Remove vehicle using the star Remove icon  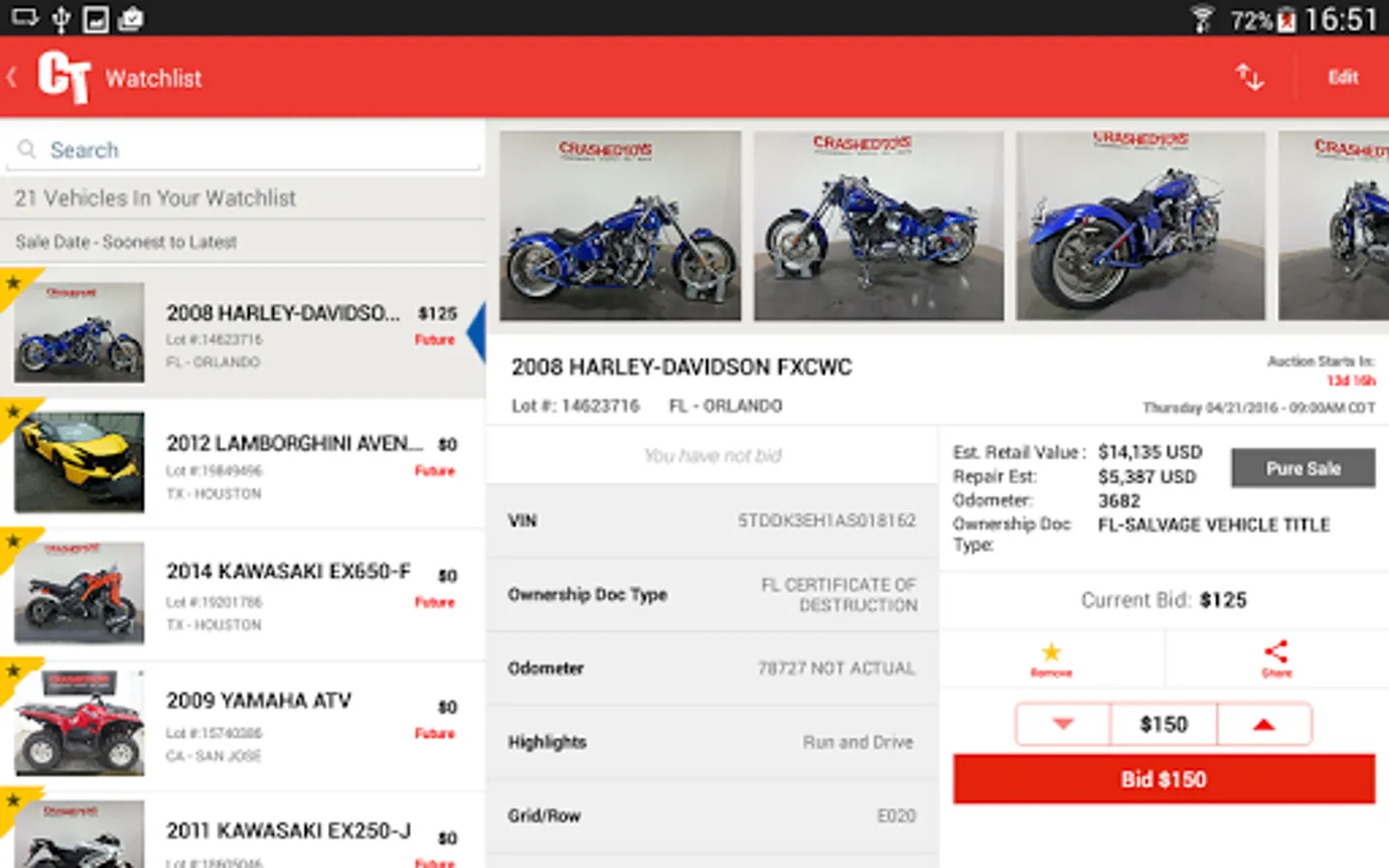point(1051,660)
